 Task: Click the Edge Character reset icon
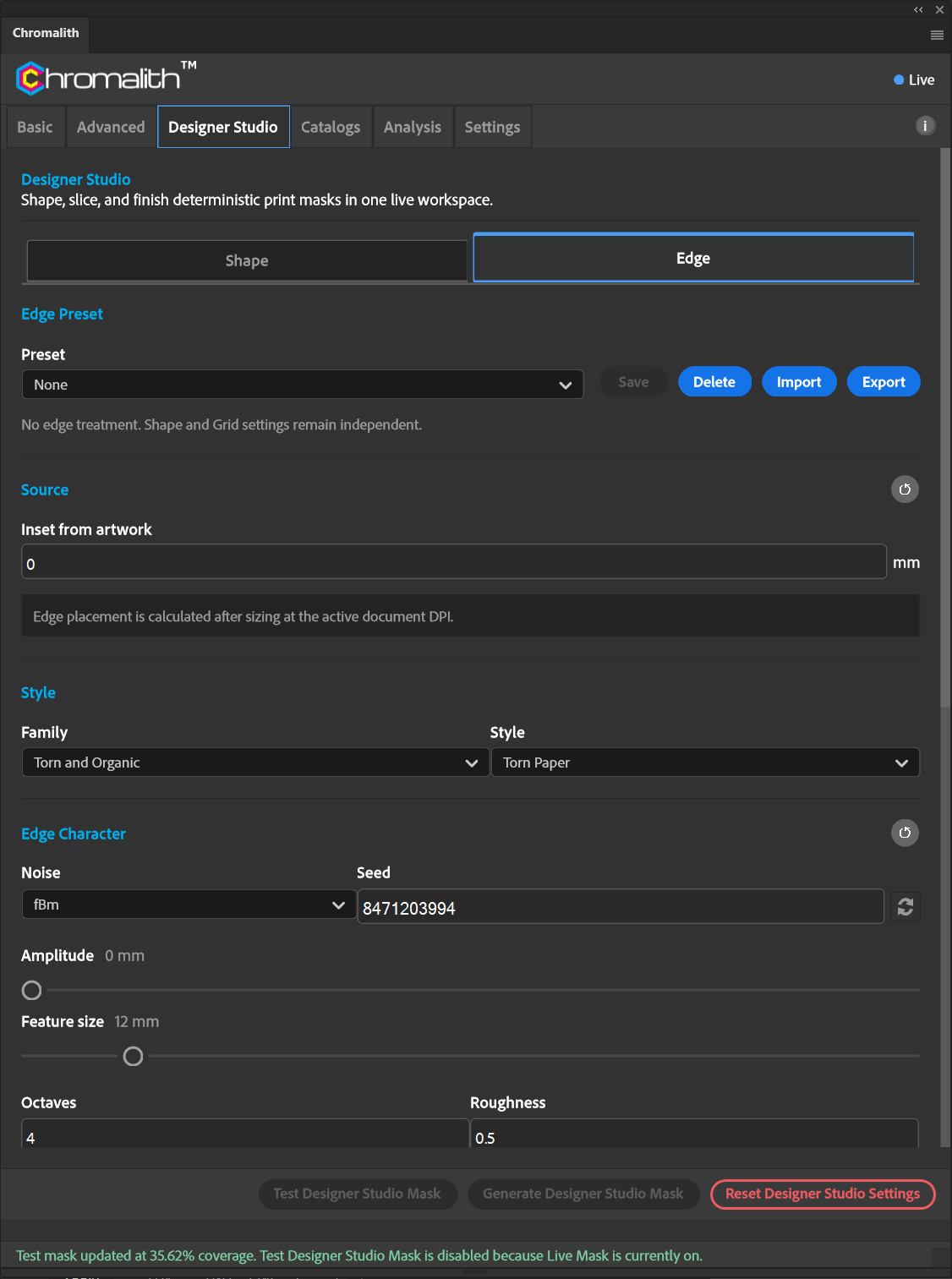point(905,833)
